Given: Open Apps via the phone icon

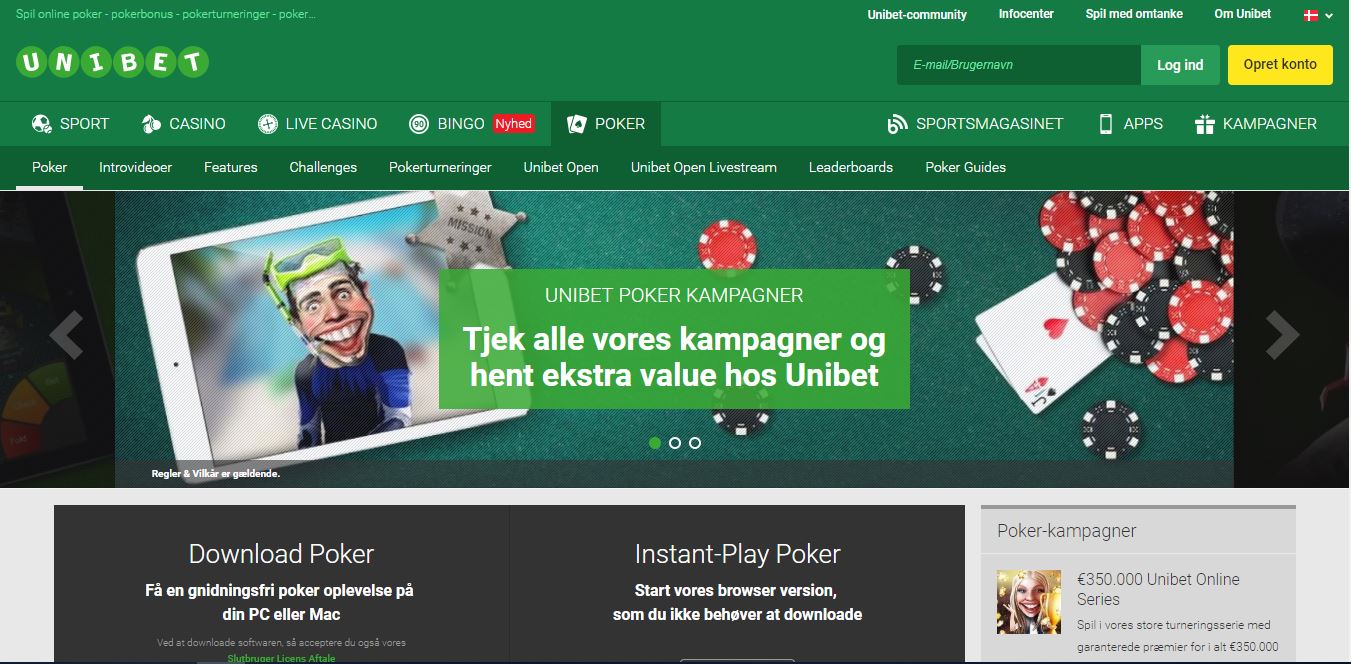Looking at the screenshot, I should (x=1106, y=124).
